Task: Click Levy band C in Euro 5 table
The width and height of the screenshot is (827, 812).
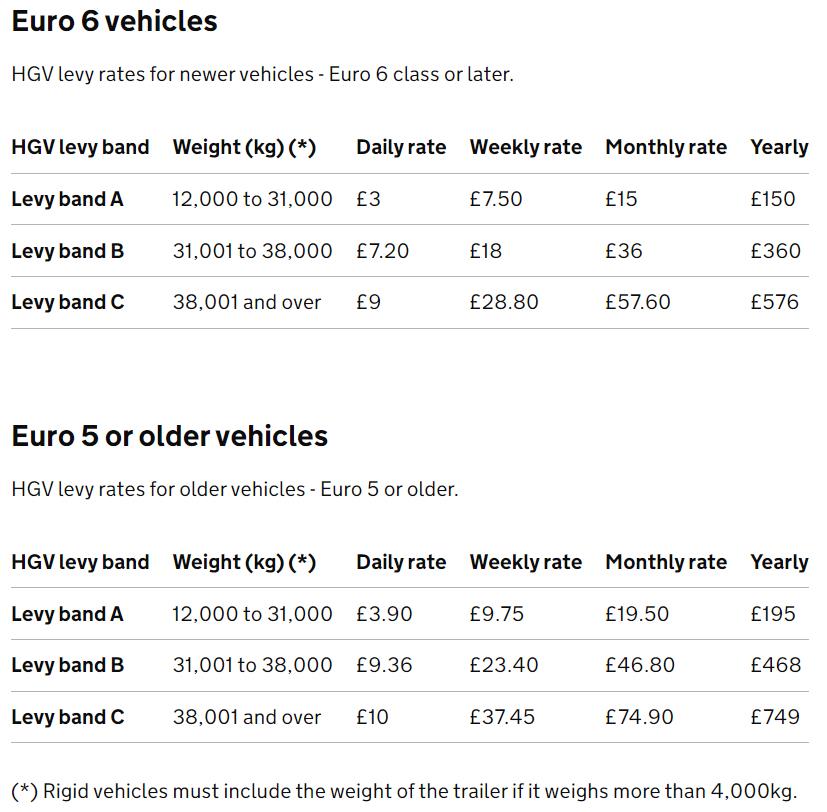Action: tap(68, 717)
